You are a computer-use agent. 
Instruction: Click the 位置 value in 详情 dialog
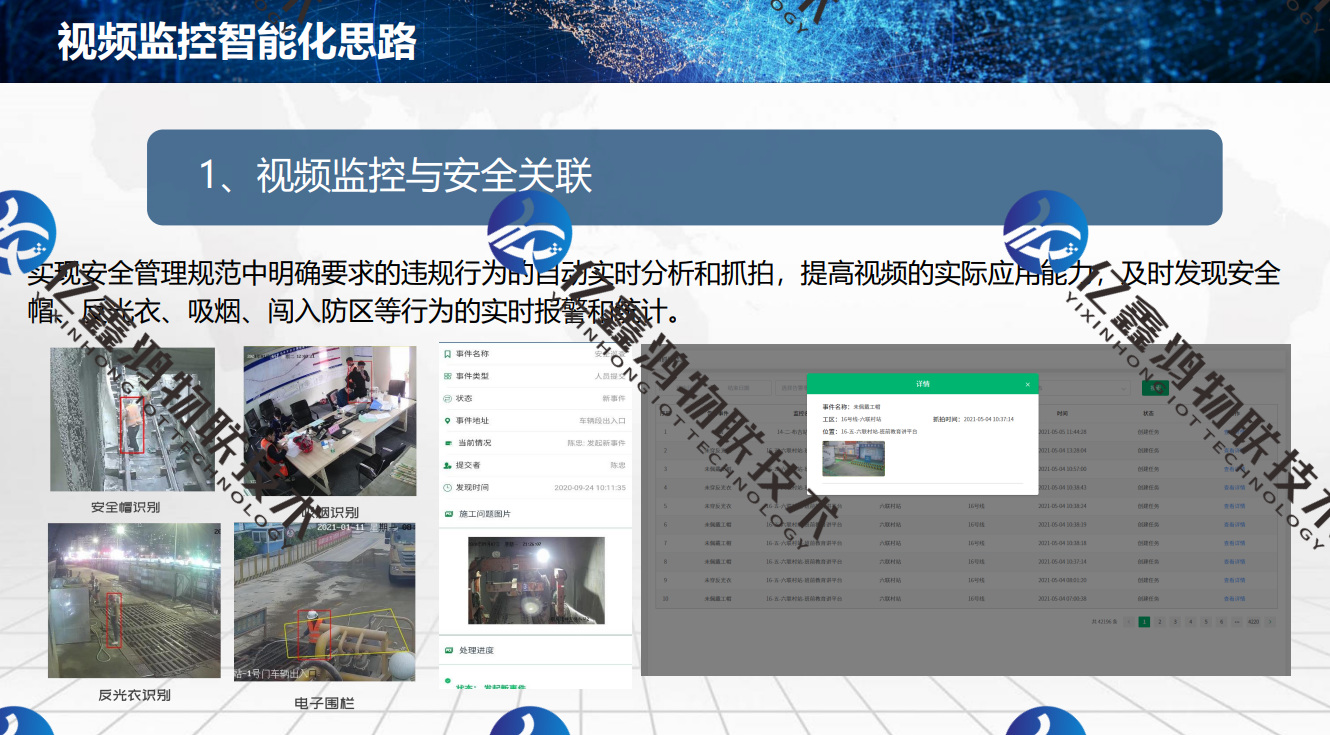click(x=879, y=432)
